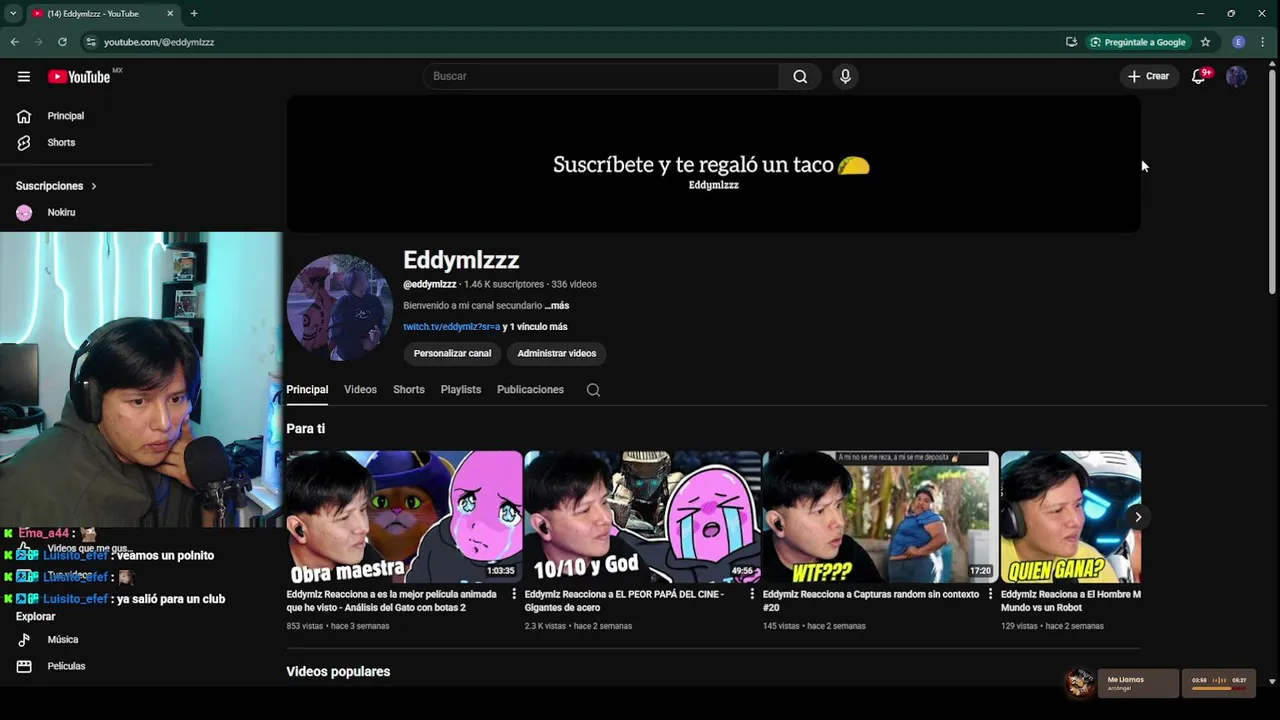
Task: Open the Playlists tab
Action: pos(461,390)
